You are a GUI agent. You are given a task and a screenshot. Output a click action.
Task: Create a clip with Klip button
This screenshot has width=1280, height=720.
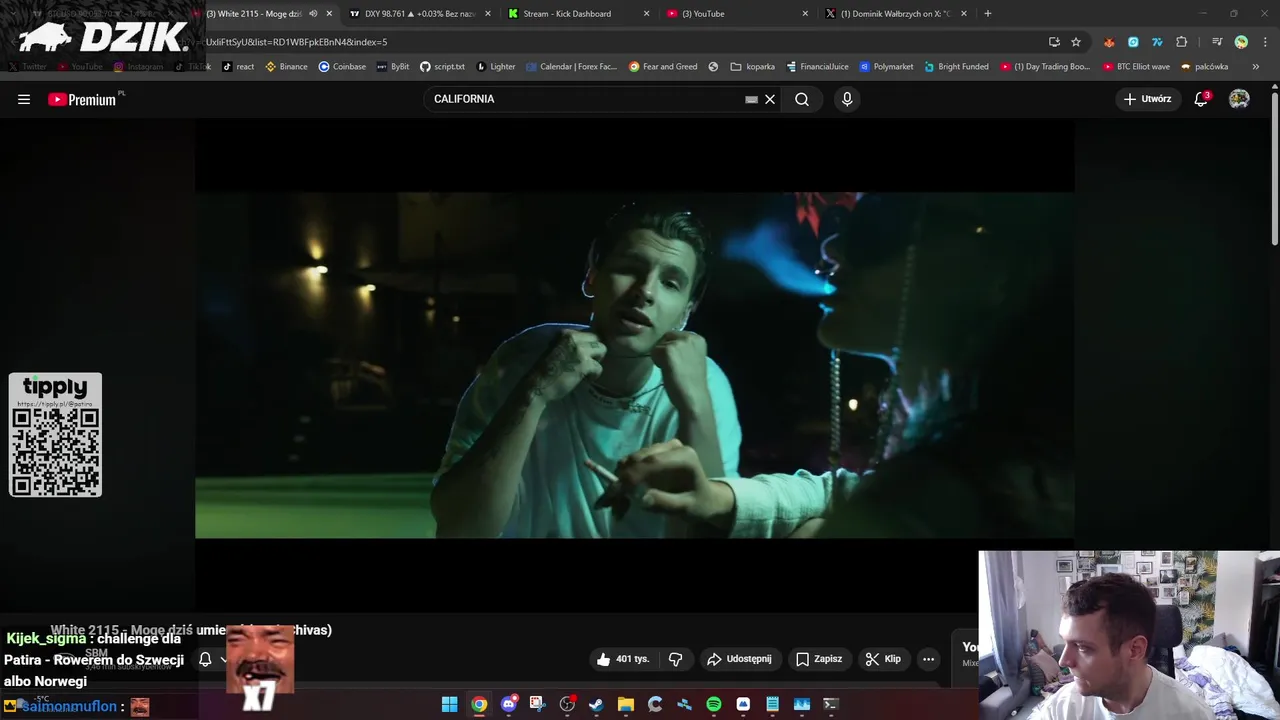pyautogui.click(x=883, y=659)
